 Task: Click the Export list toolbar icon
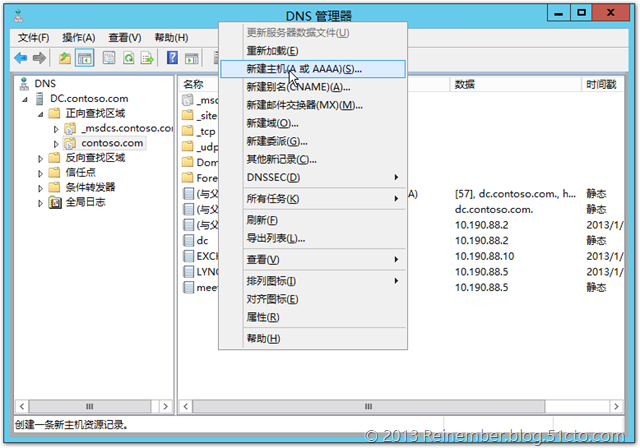[148, 58]
